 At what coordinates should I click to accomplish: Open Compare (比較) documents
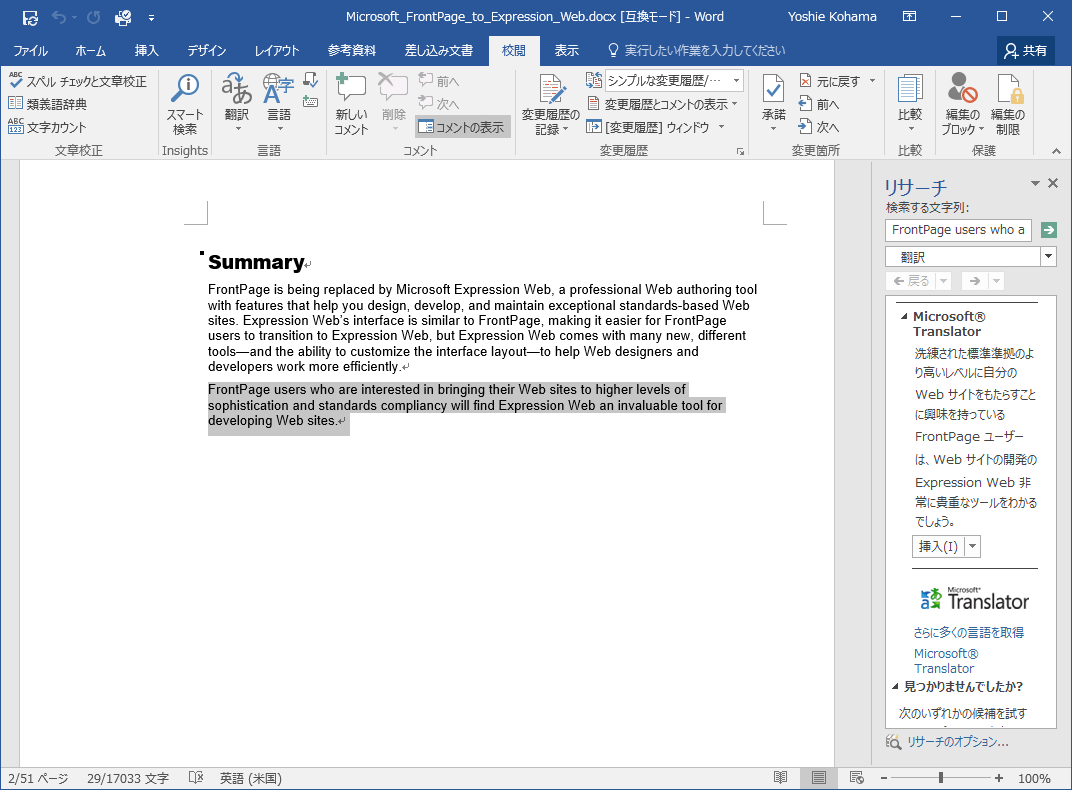tap(910, 103)
